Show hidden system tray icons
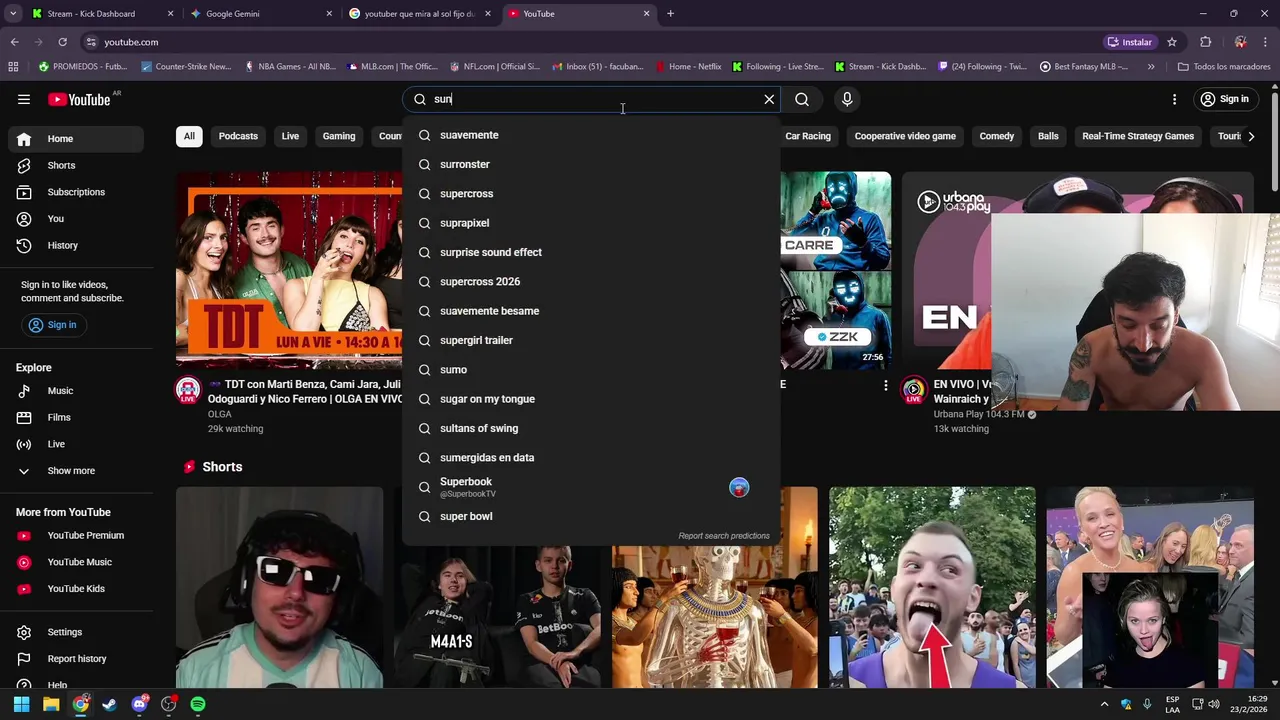 1104,704
